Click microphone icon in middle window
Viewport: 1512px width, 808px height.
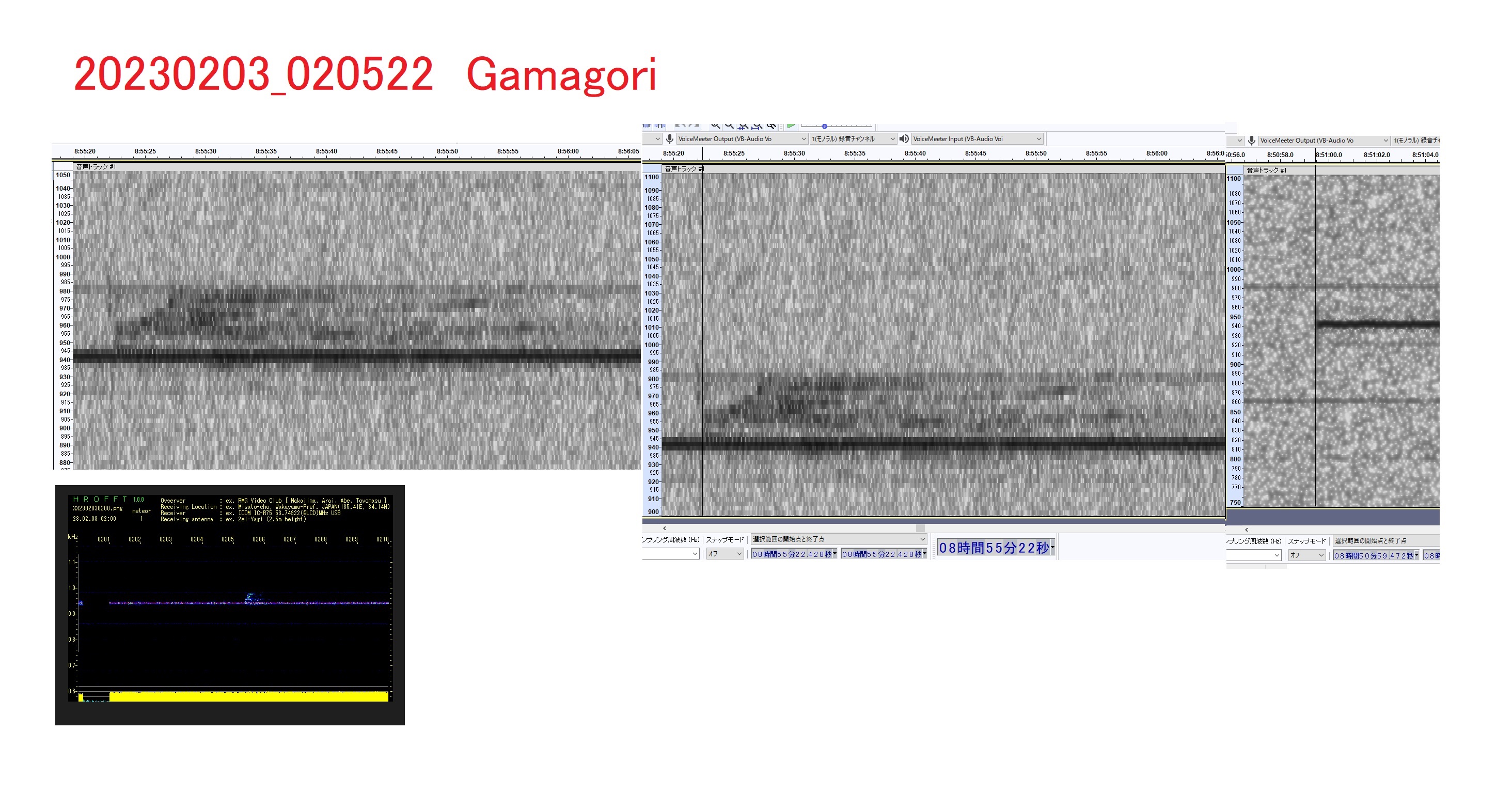coord(670,139)
